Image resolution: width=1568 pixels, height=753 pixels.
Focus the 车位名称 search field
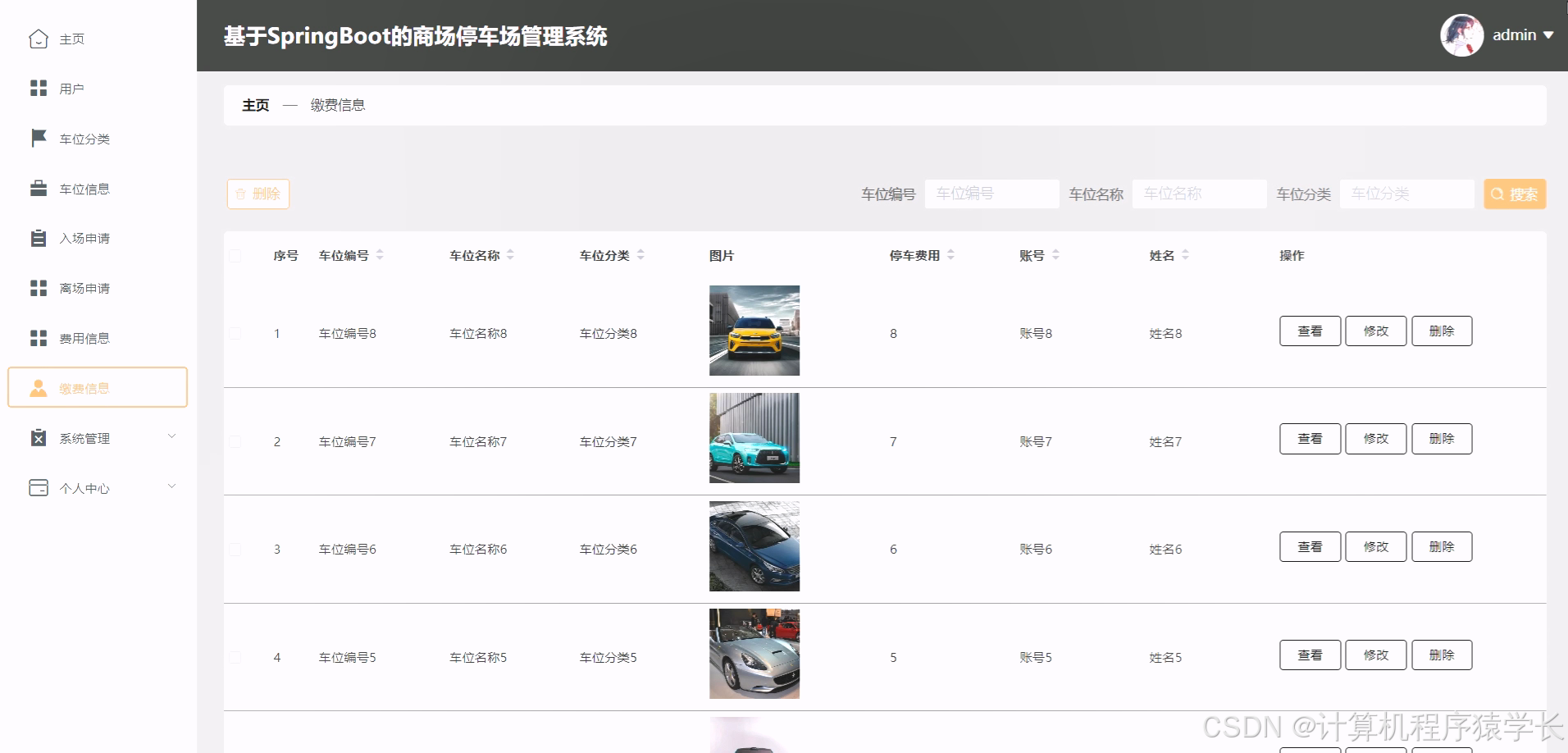[x=1199, y=194]
